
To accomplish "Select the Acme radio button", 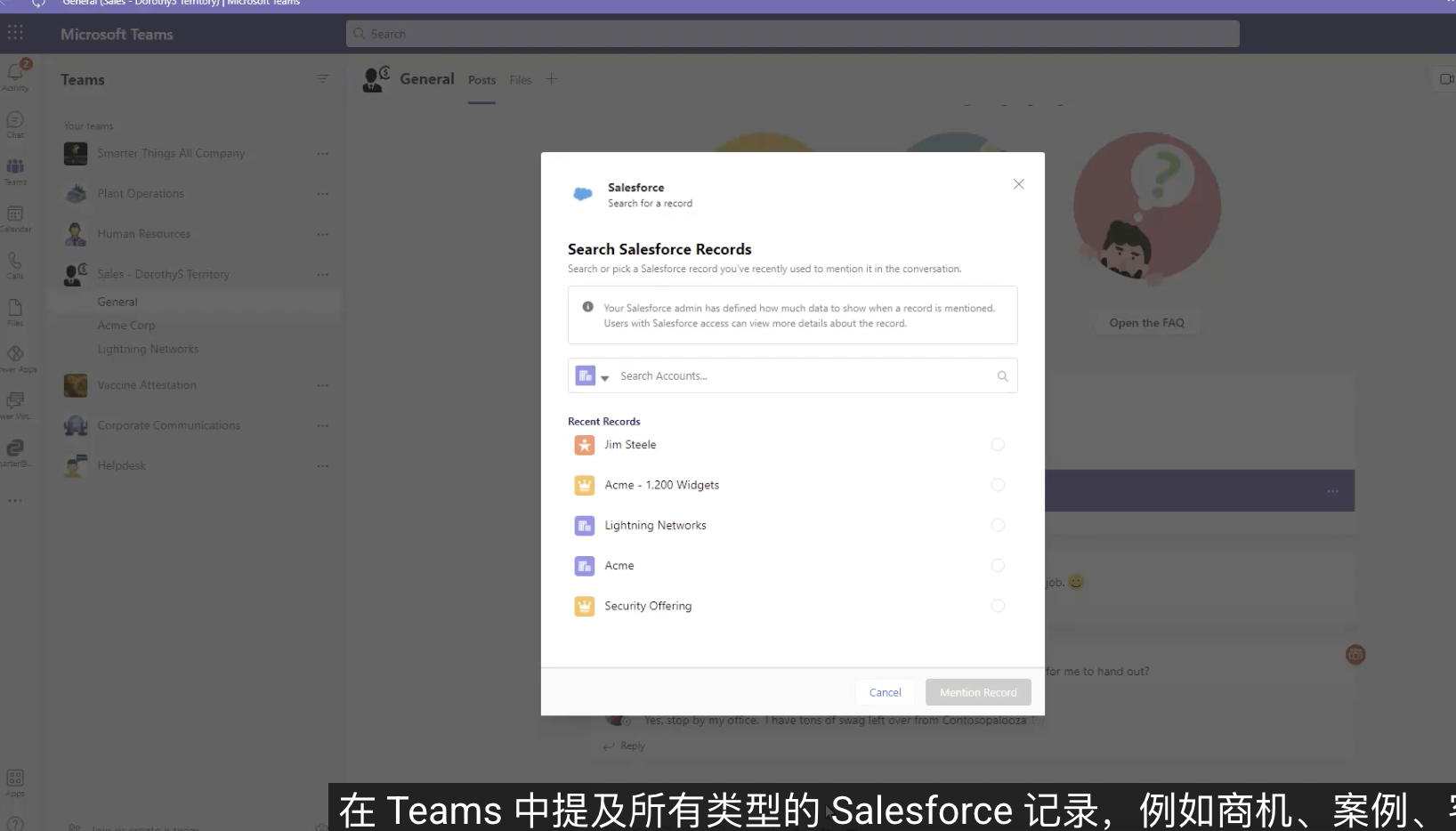I will pyautogui.click(x=998, y=566).
